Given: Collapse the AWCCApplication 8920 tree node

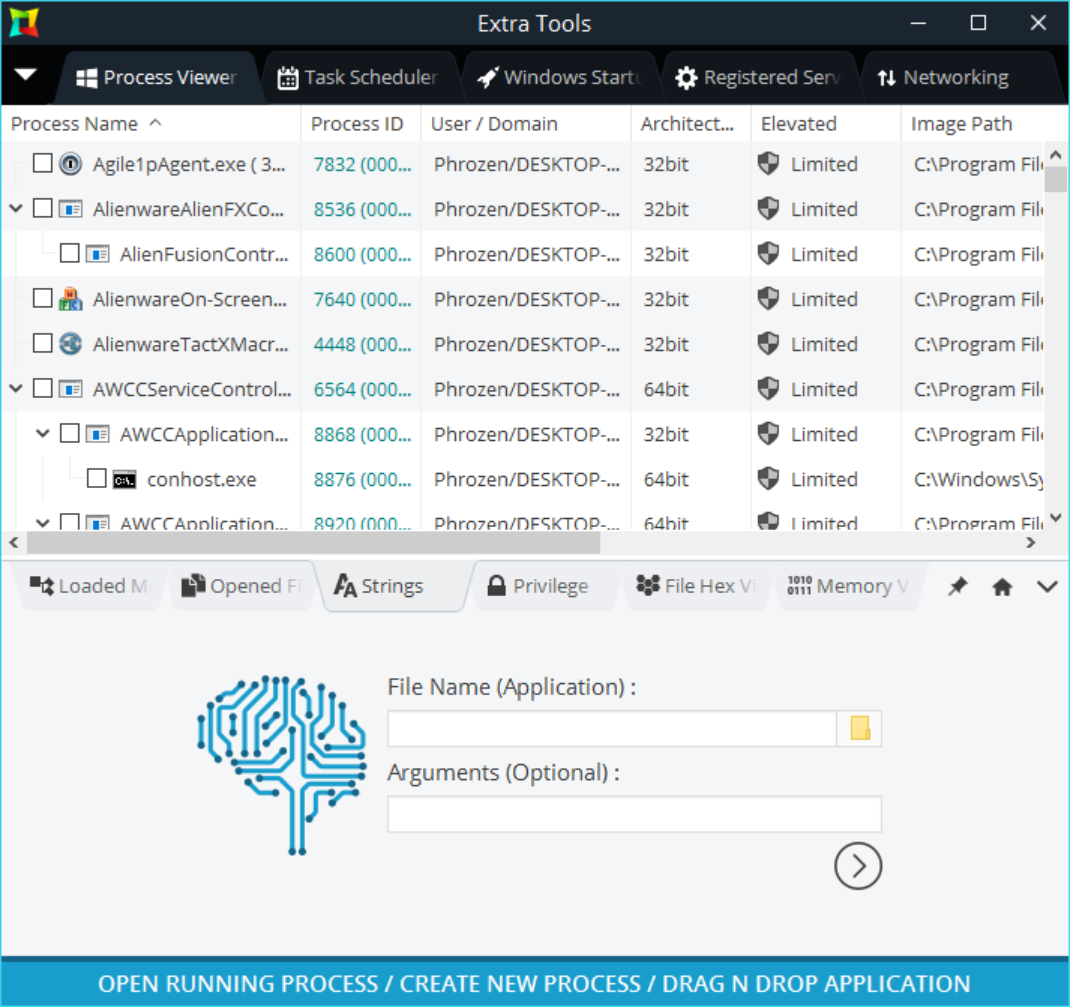Looking at the screenshot, I should coord(43,523).
